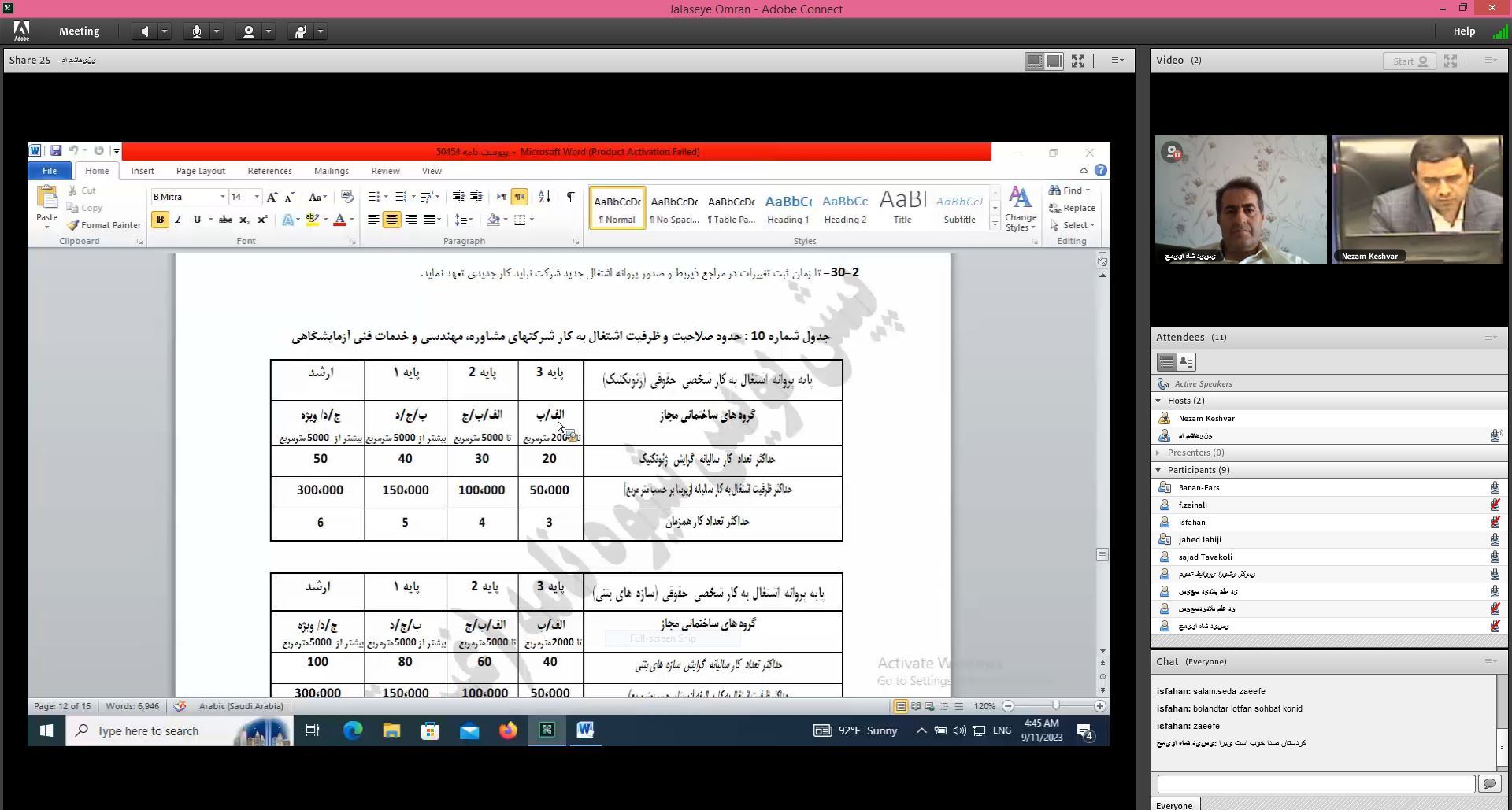Select the Everyone chat tab

click(x=1174, y=805)
